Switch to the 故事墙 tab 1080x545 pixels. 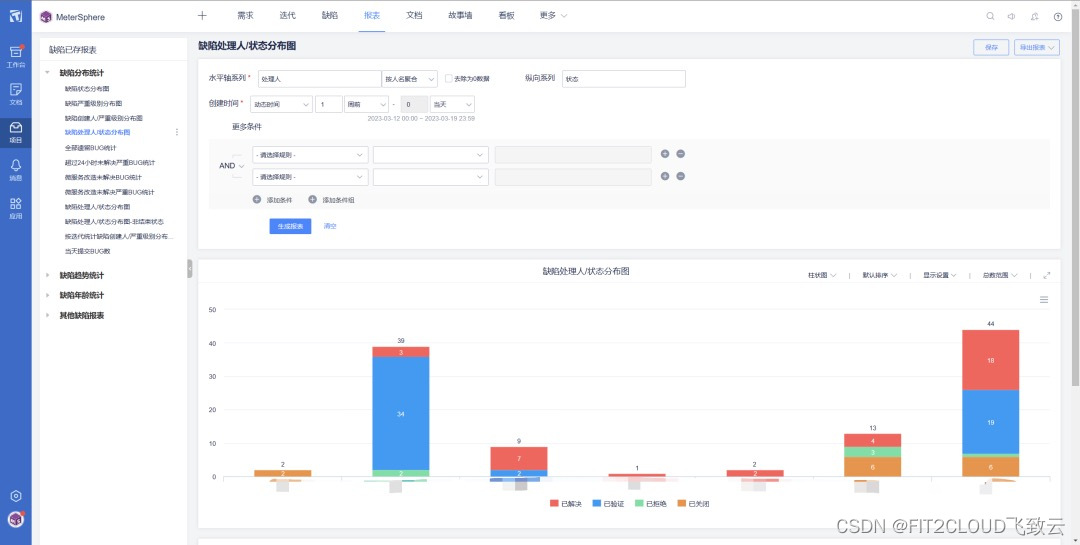click(x=460, y=15)
